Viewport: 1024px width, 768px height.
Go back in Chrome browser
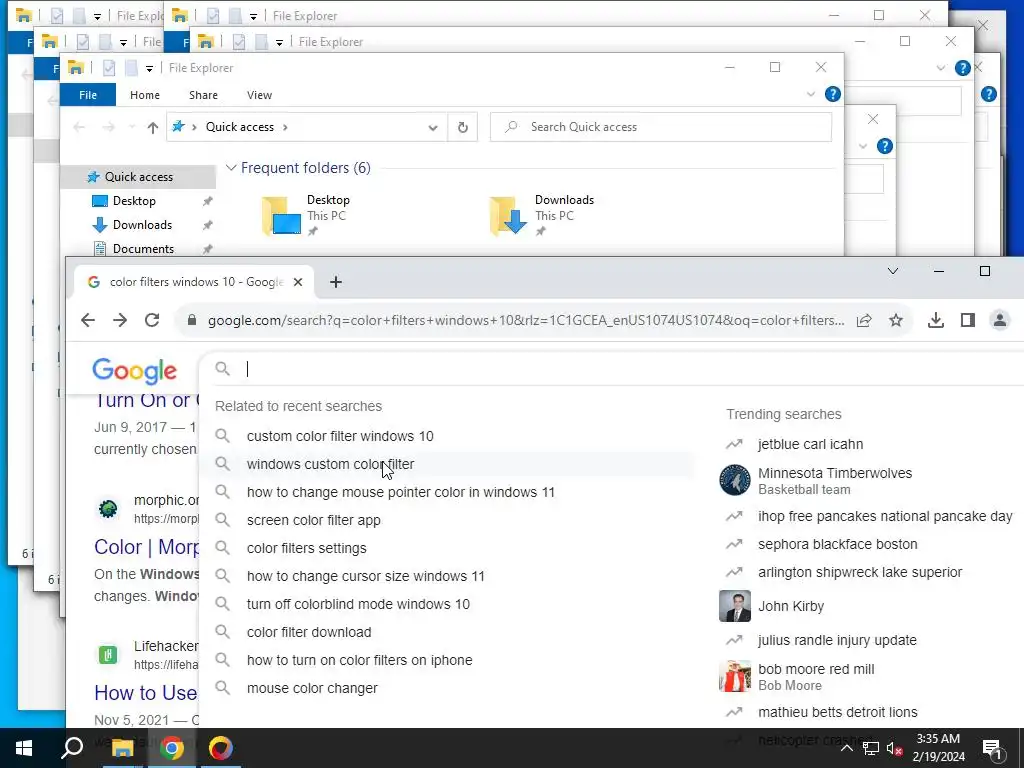(88, 320)
